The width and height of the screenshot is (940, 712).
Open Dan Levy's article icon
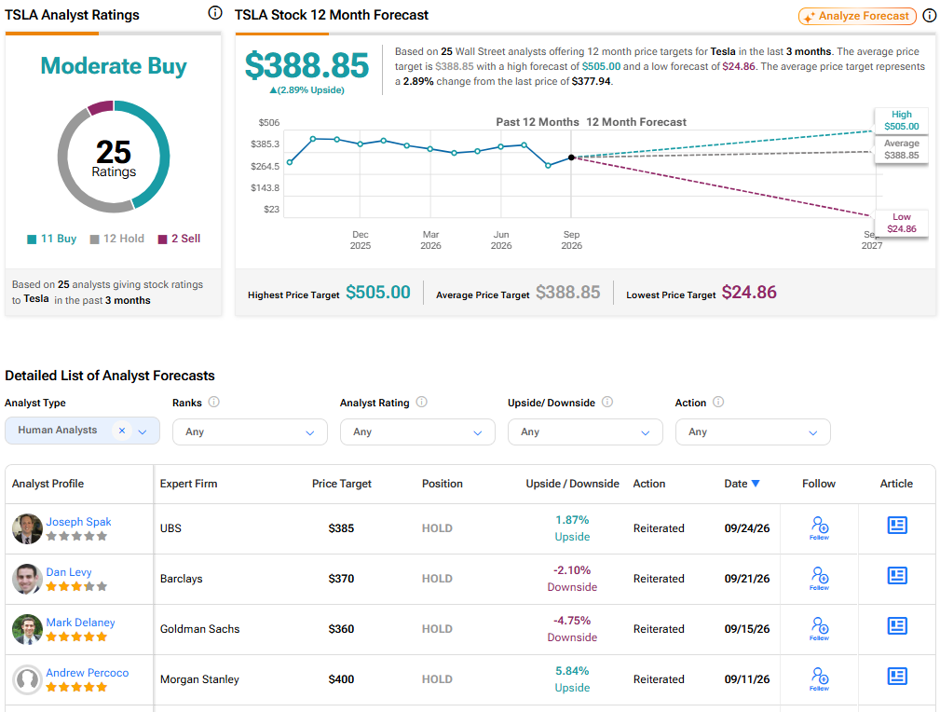point(897,575)
